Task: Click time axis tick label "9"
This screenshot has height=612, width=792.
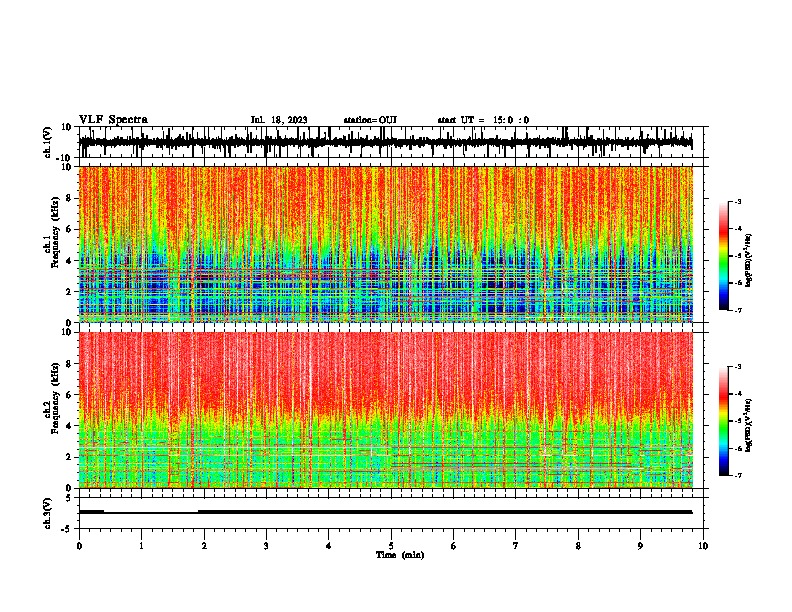Action: pyautogui.click(x=640, y=546)
